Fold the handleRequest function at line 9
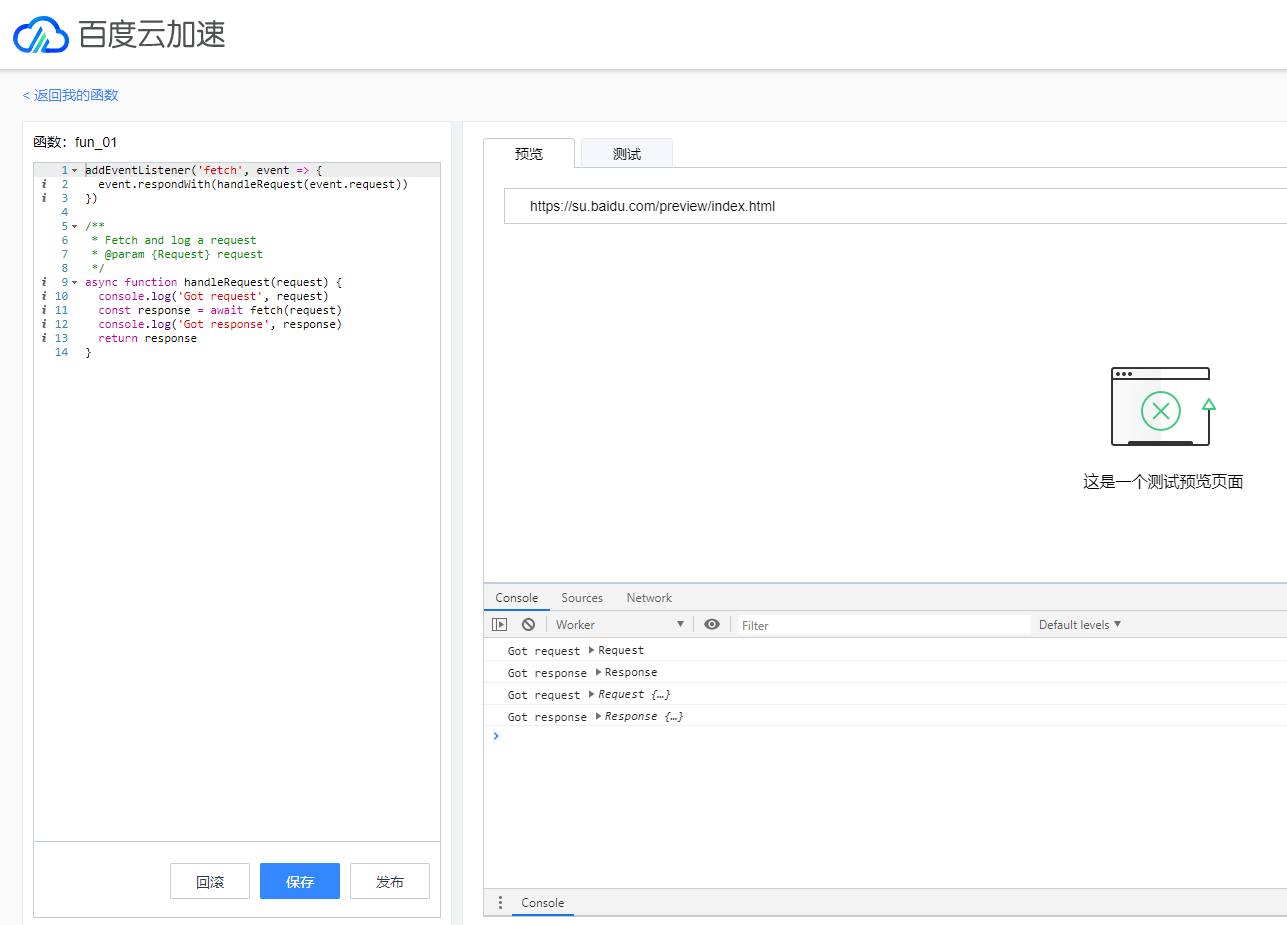This screenshot has width=1287, height=925. 75,283
